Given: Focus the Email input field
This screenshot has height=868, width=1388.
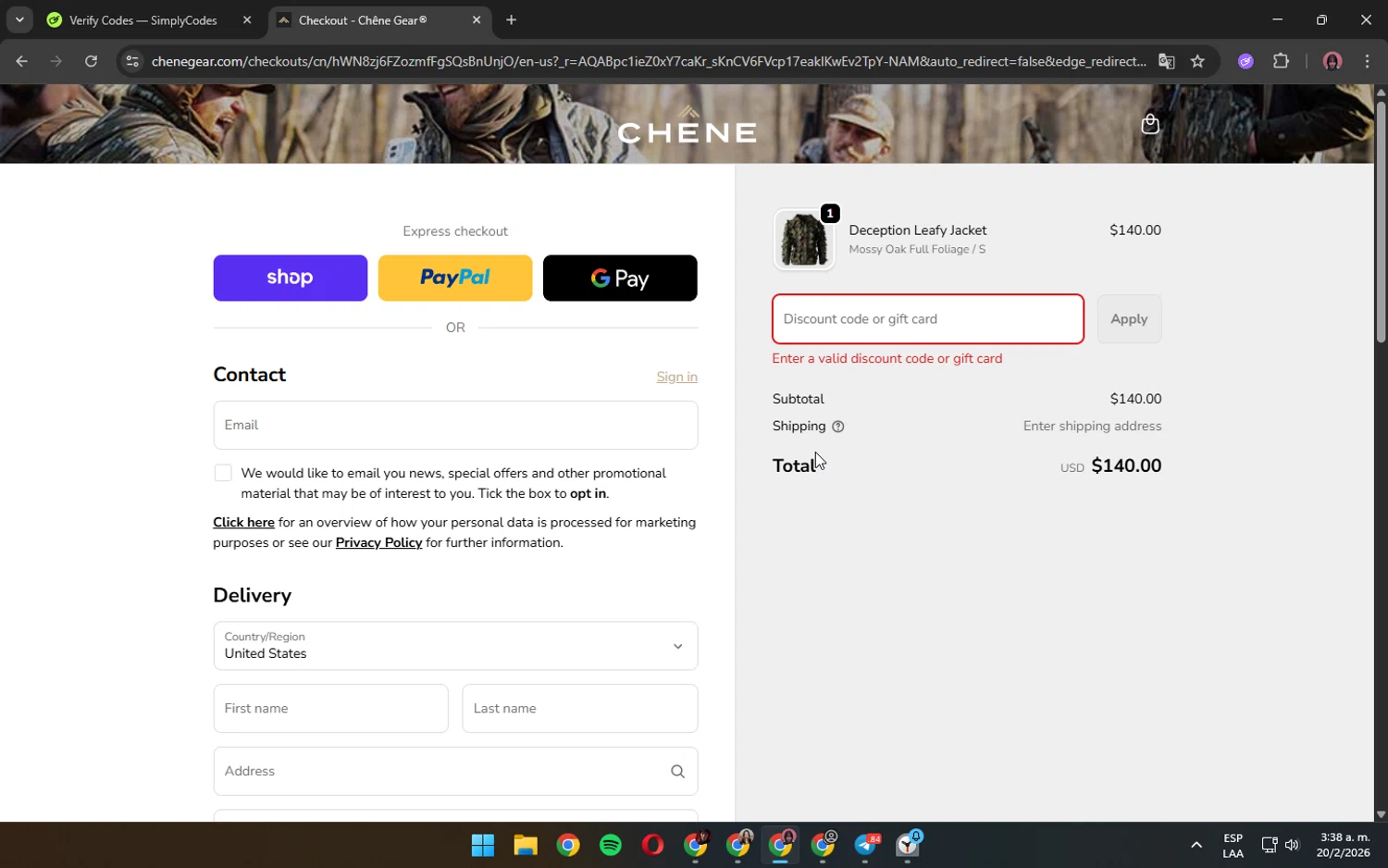Looking at the screenshot, I should (x=455, y=425).
